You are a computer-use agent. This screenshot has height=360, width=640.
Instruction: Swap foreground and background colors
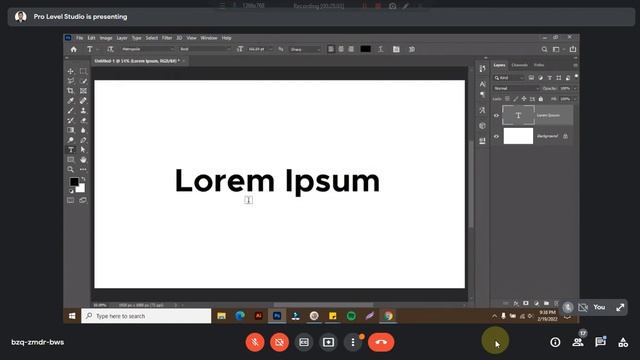point(83,179)
